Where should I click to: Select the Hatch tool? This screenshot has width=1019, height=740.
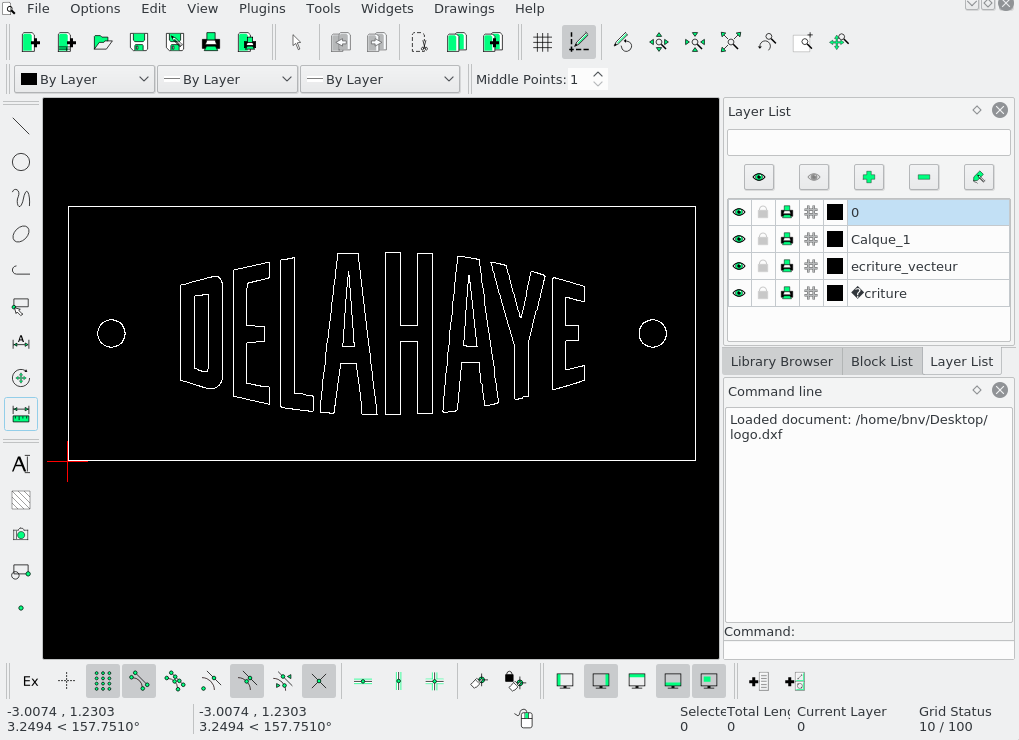click(x=21, y=500)
